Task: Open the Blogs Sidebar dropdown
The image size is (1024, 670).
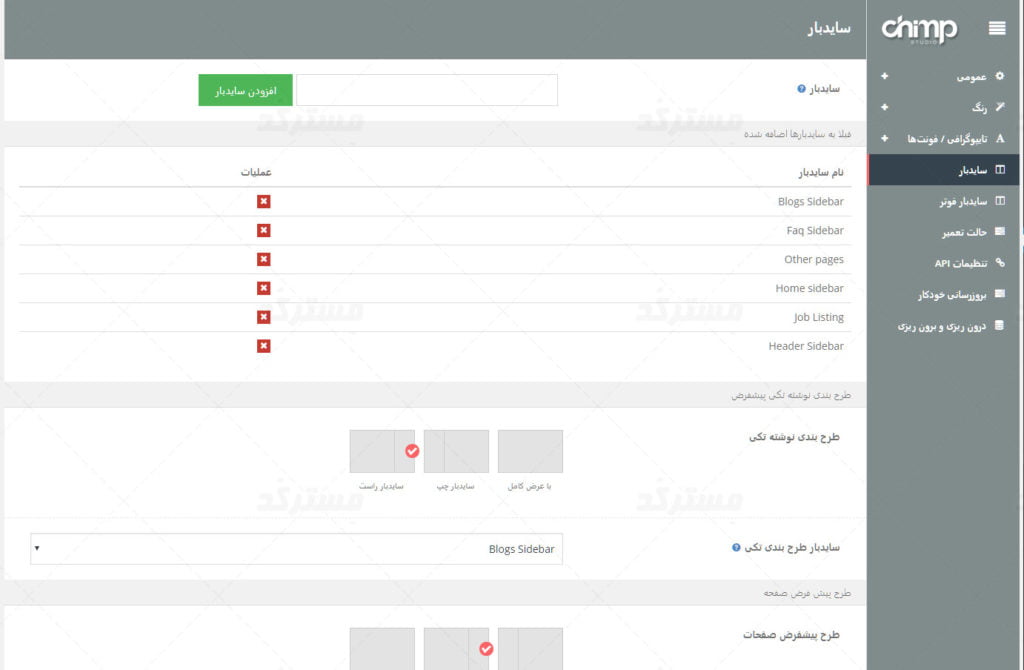Action: (296, 549)
